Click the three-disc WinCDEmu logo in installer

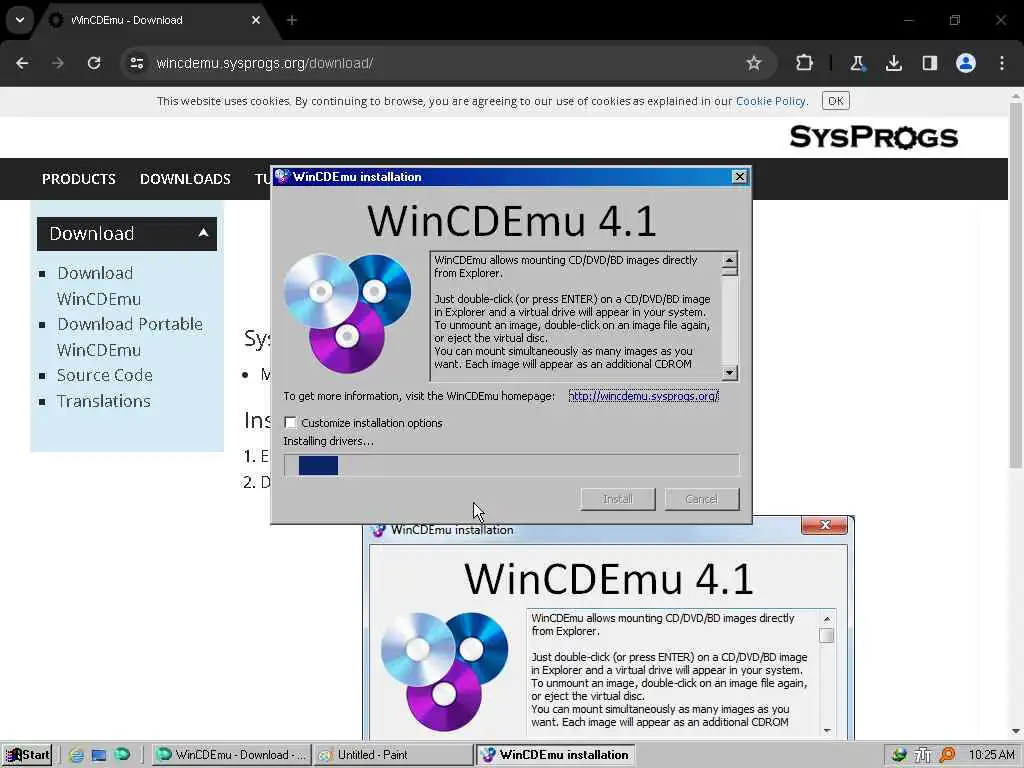pyautogui.click(x=347, y=313)
